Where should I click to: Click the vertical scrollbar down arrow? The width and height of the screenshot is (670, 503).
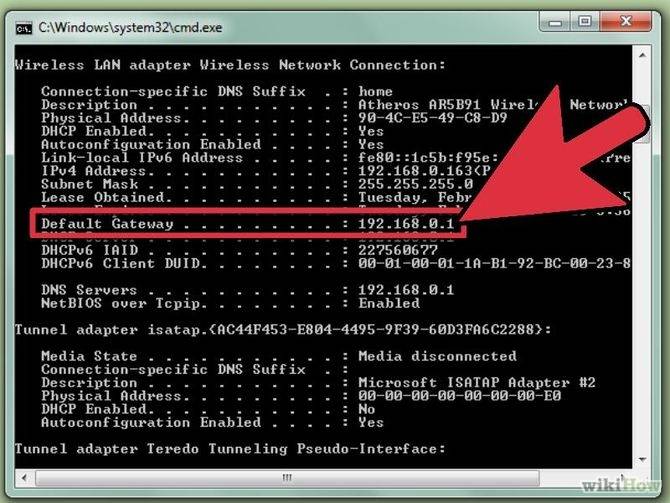coord(642,459)
